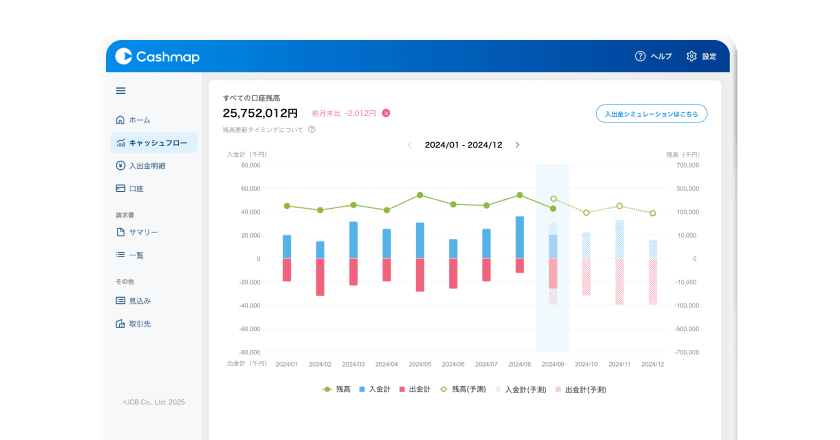
Task: Toggle 残高 legend series
Action: pos(336,389)
